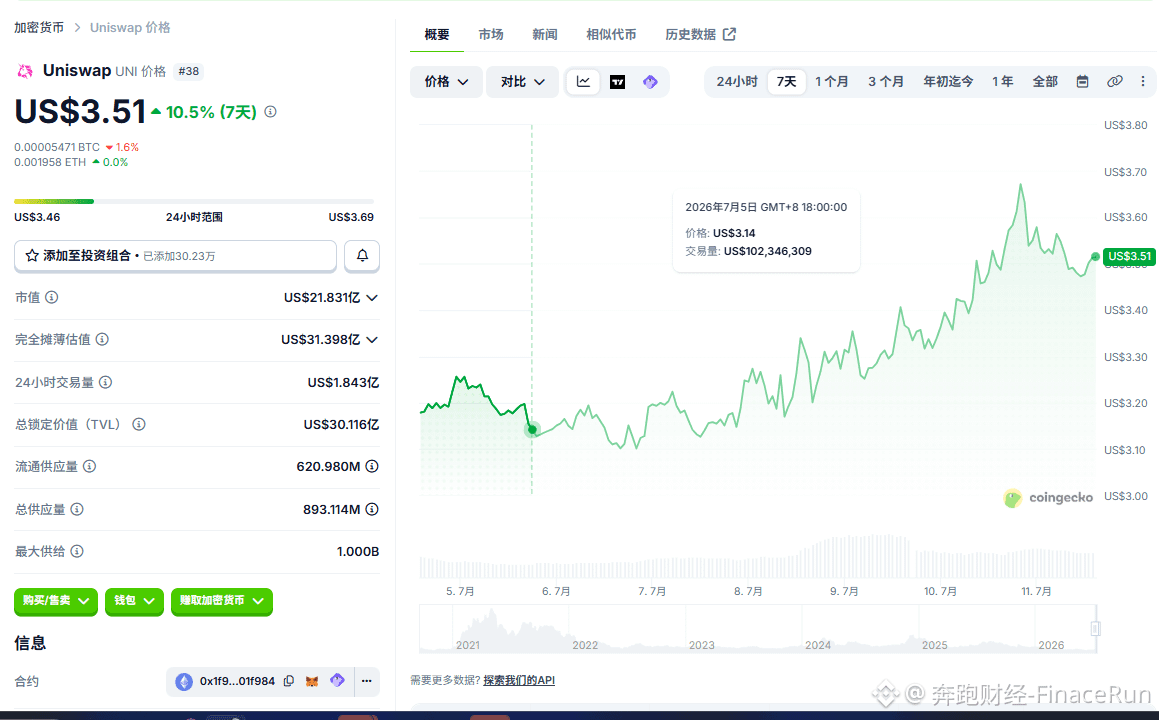This screenshot has height=720, width=1159.
Task: Switch to the 概要 tab
Action: pos(437,34)
